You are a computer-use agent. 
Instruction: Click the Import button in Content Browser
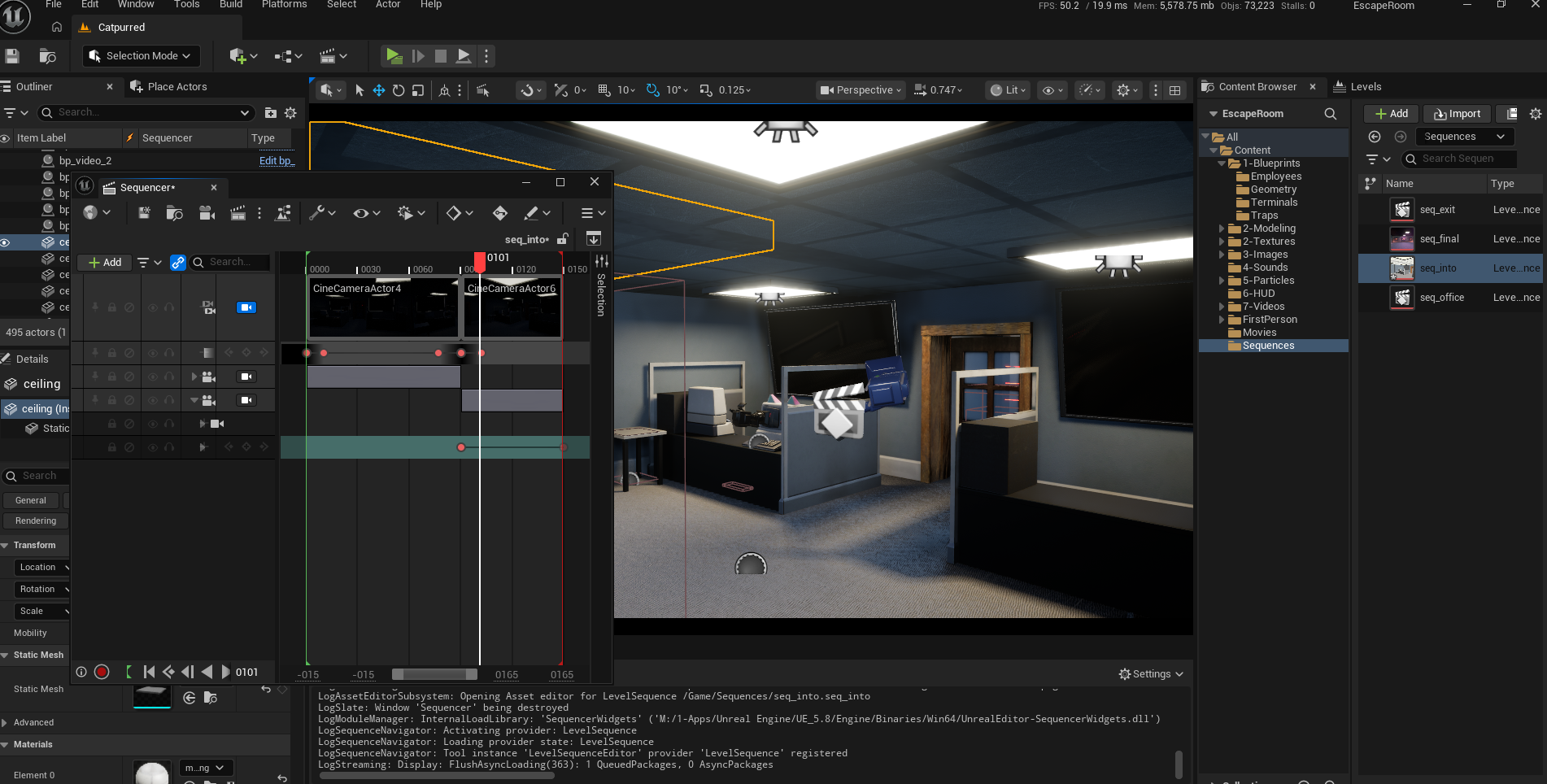click(1457, 114)
